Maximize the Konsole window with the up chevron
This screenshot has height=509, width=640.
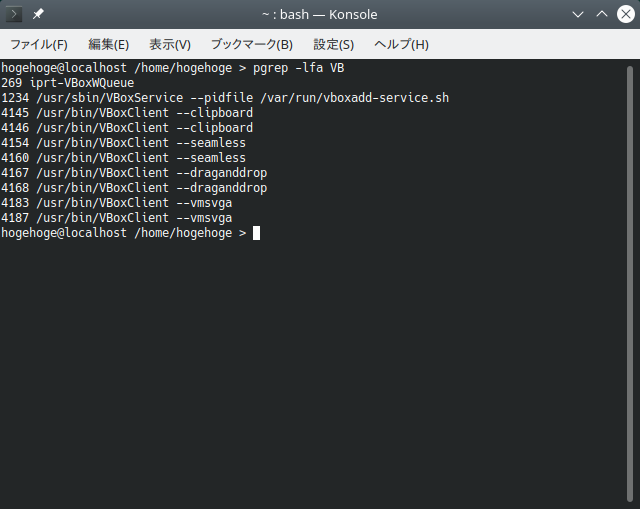(x=602, y=14)
